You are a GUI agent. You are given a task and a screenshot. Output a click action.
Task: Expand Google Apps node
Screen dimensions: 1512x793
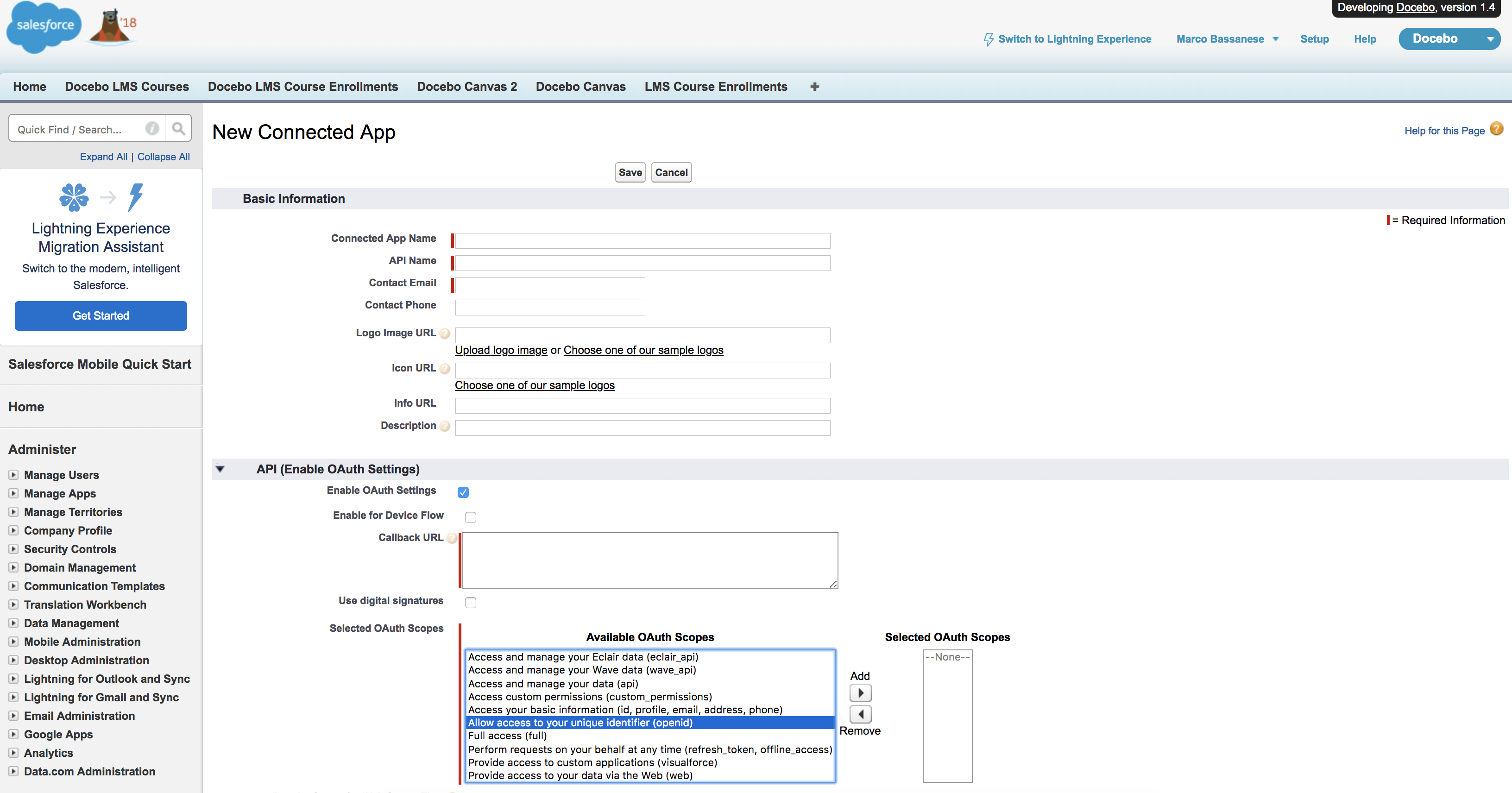[x=13, y=734]
